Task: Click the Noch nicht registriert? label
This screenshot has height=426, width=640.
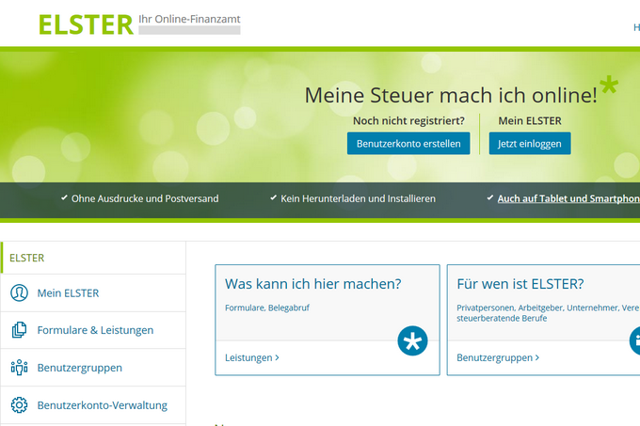Action: [409, 121]
